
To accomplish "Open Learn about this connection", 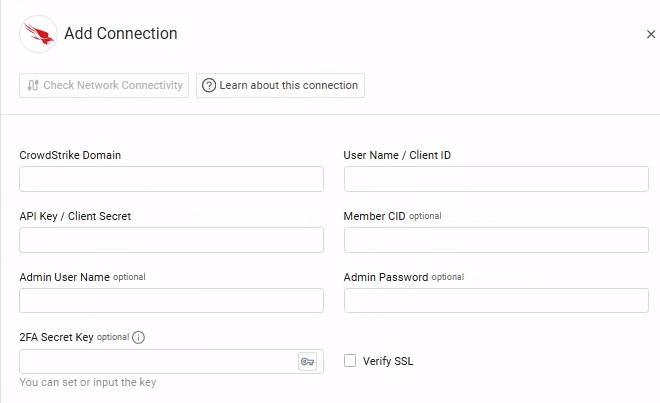I will (280, 85).
